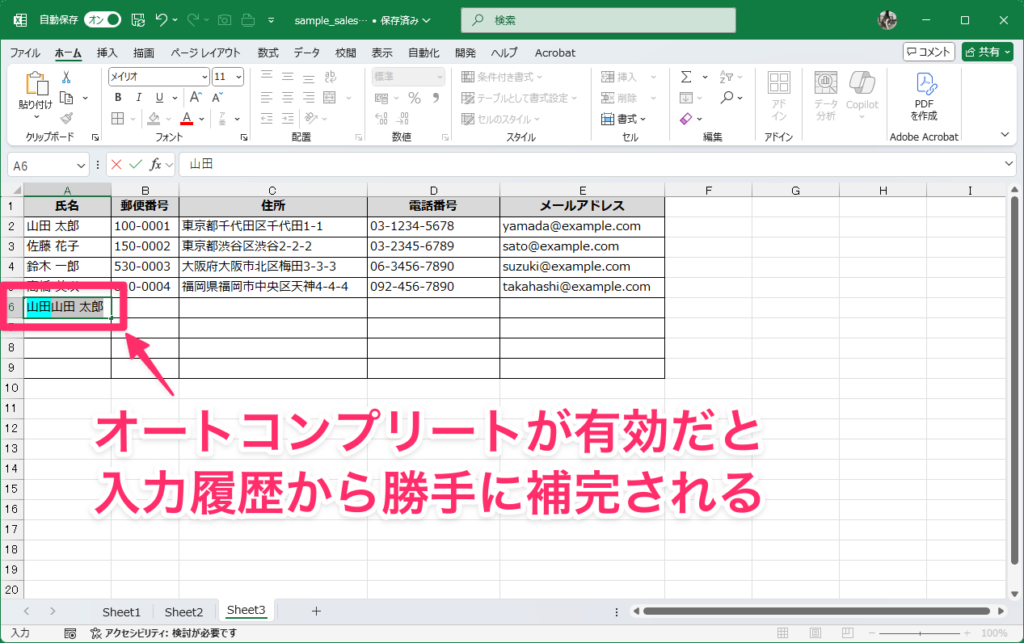Toggle the AutoSave switch
The width and height of the screenshot is (1024, 643).
point(102,20)
